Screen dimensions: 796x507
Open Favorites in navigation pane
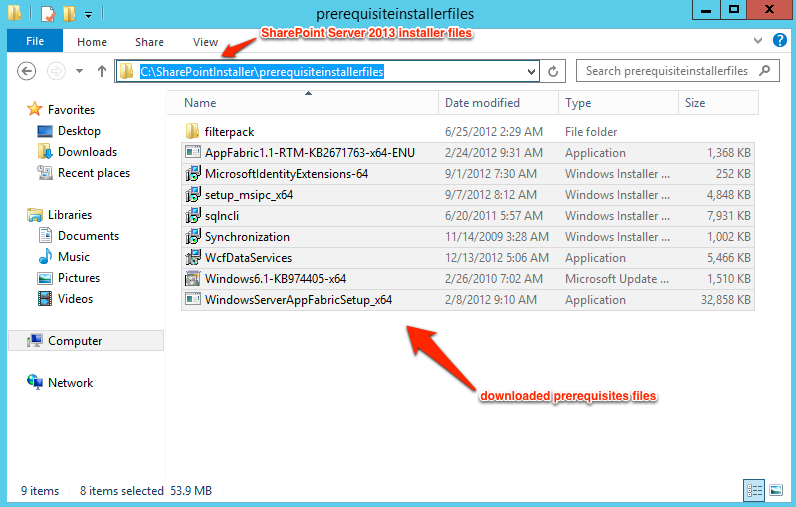(71, 110)
